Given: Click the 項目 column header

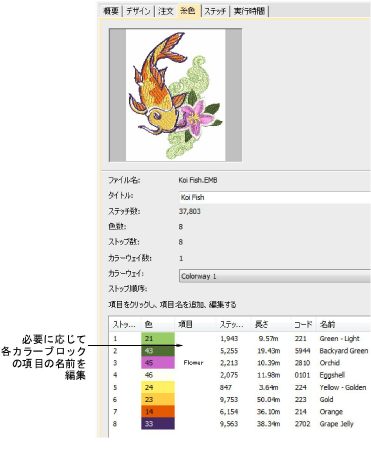Looking at the screenshot, I should click(x=195, y=324).
